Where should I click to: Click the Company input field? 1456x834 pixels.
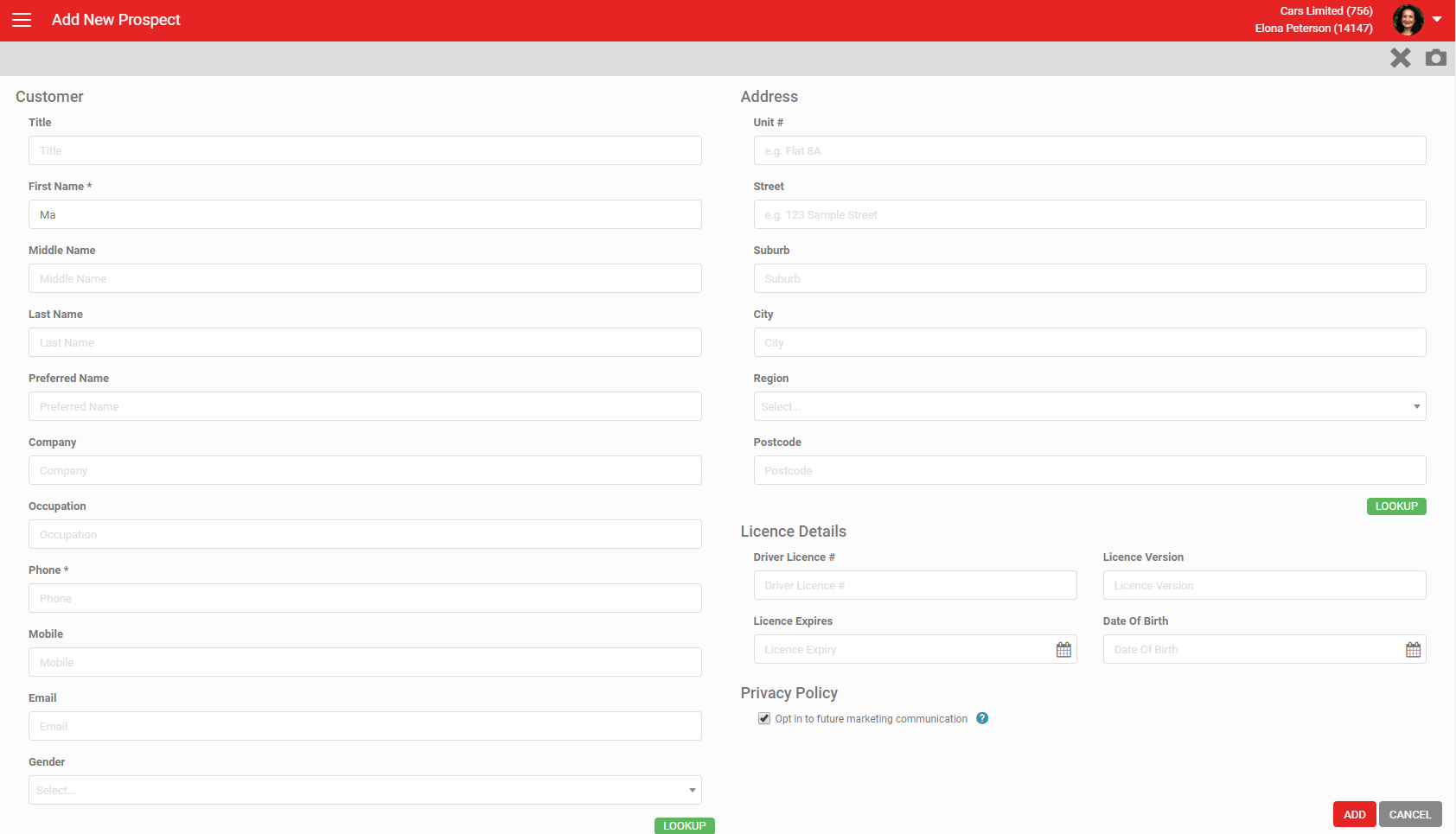pyautogui.click(x=365, y=470)
